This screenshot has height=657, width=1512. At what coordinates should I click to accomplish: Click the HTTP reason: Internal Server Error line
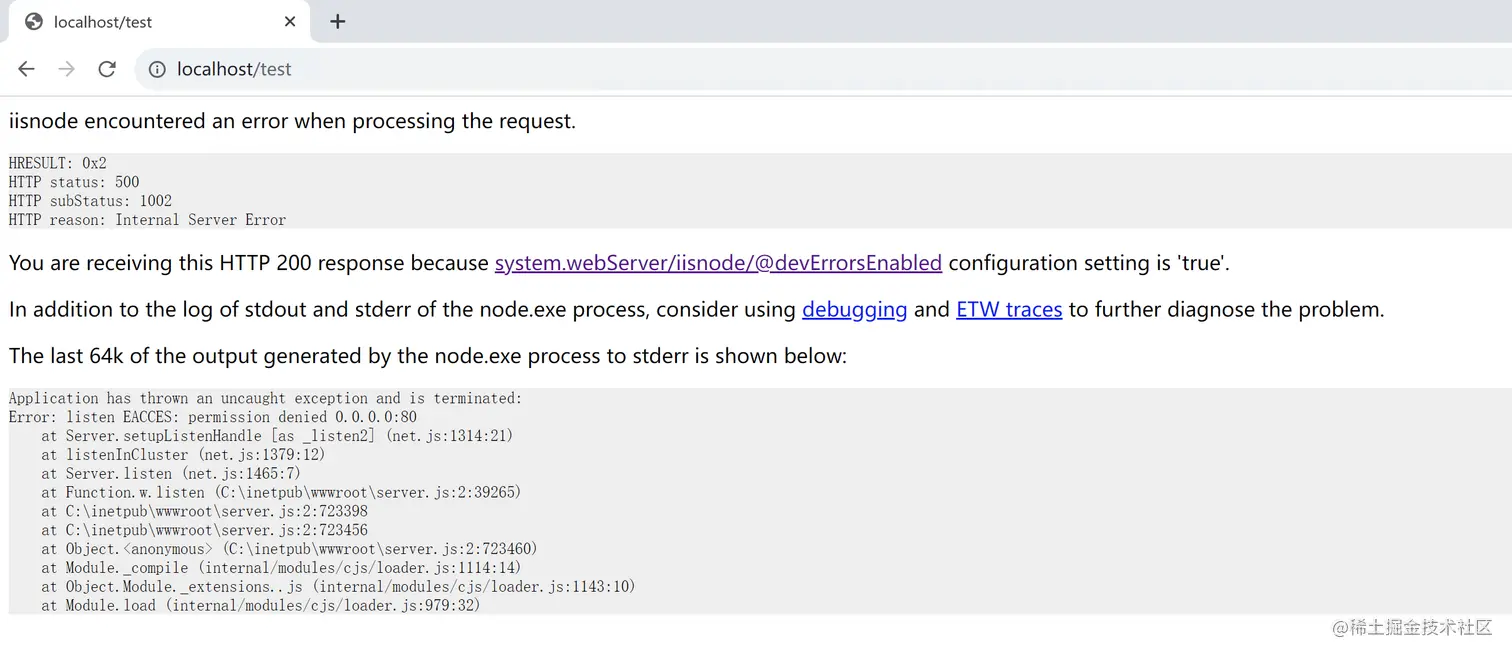click(x=147, y=220)
